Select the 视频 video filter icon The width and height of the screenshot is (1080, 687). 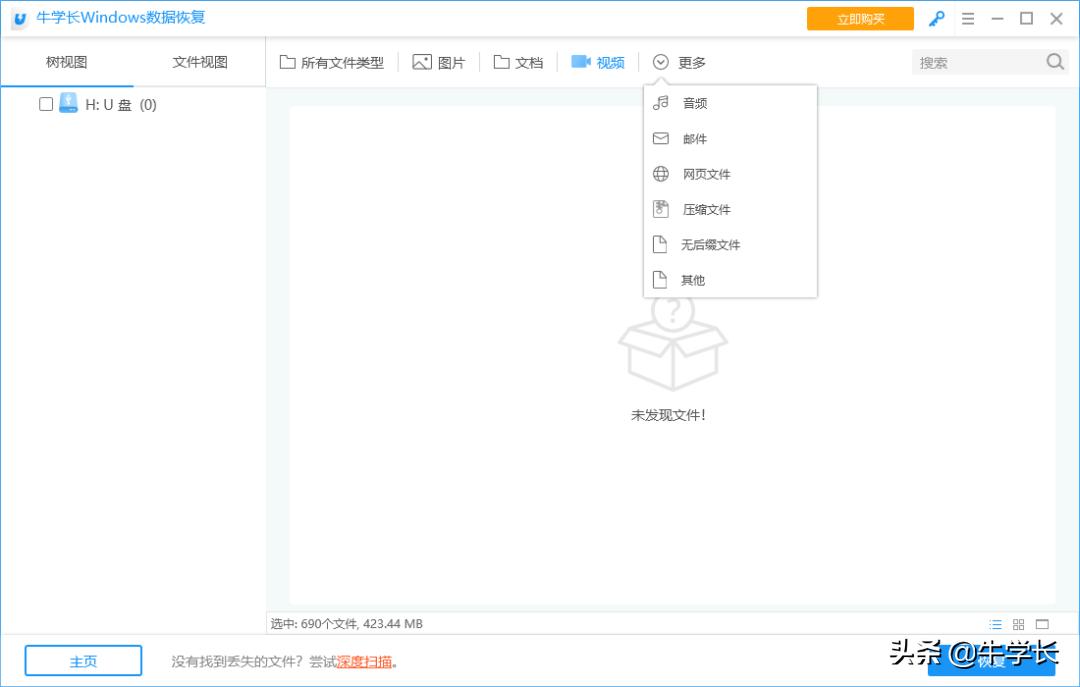580,61
